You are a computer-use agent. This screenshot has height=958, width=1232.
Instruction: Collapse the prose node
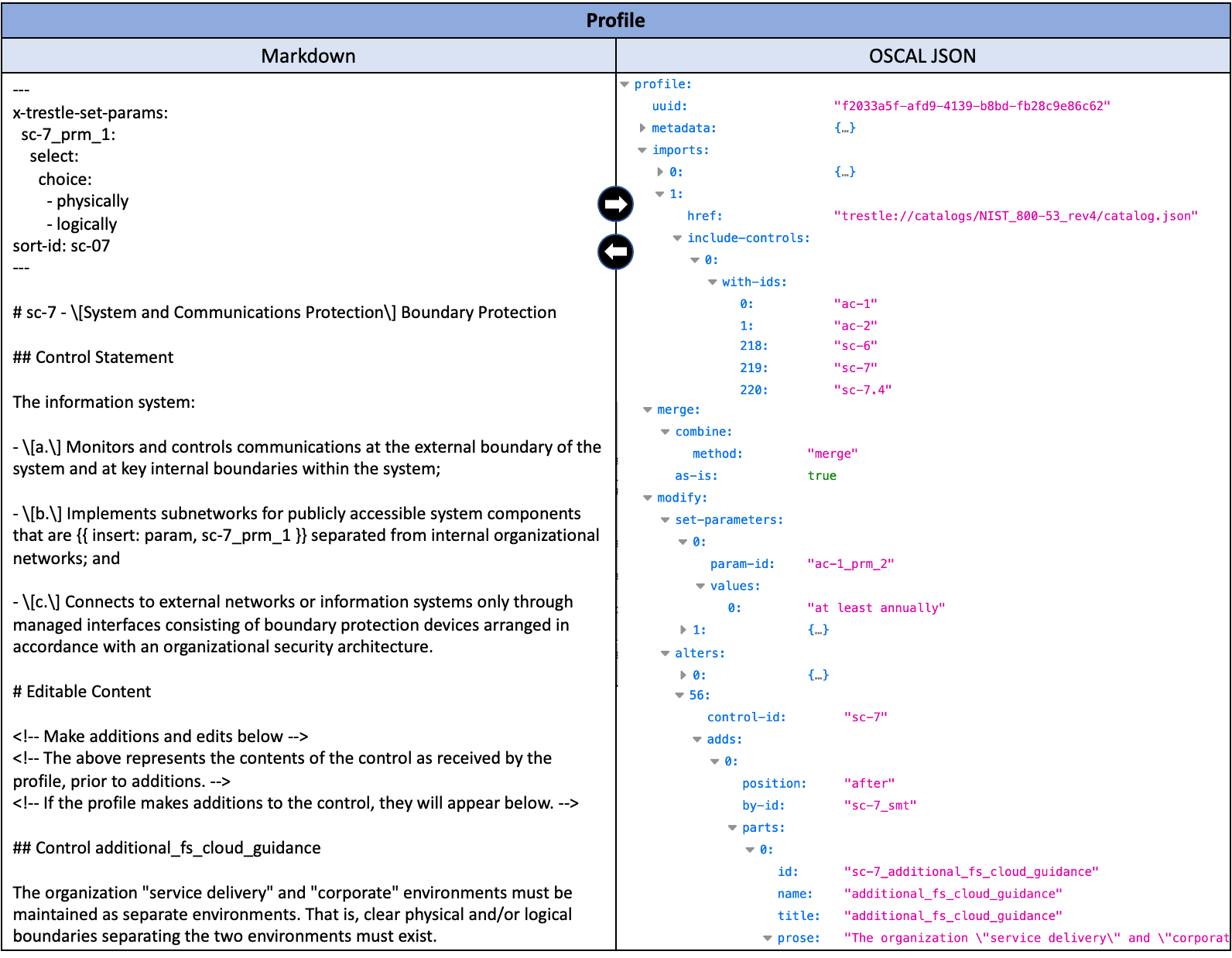click(768, 939)
